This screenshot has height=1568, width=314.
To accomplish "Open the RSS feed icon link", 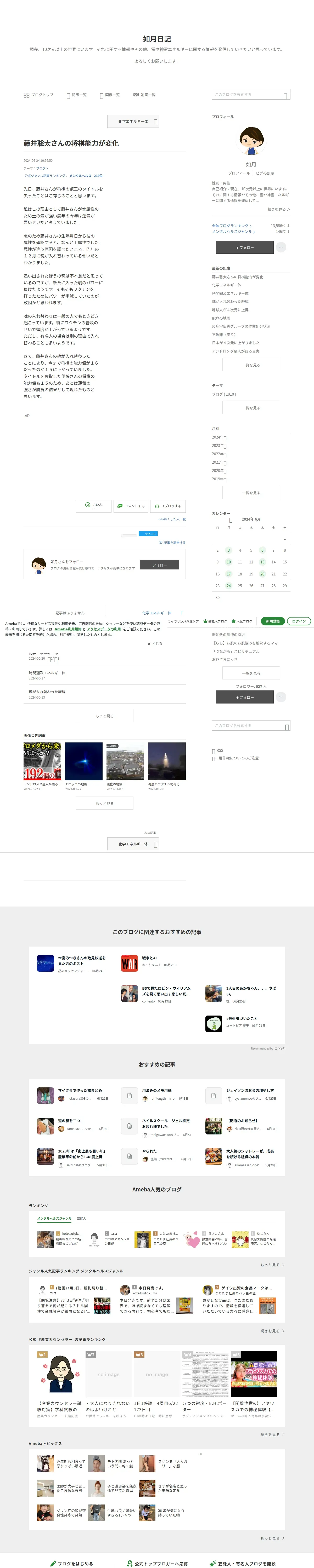I will [x=217, y=751].
